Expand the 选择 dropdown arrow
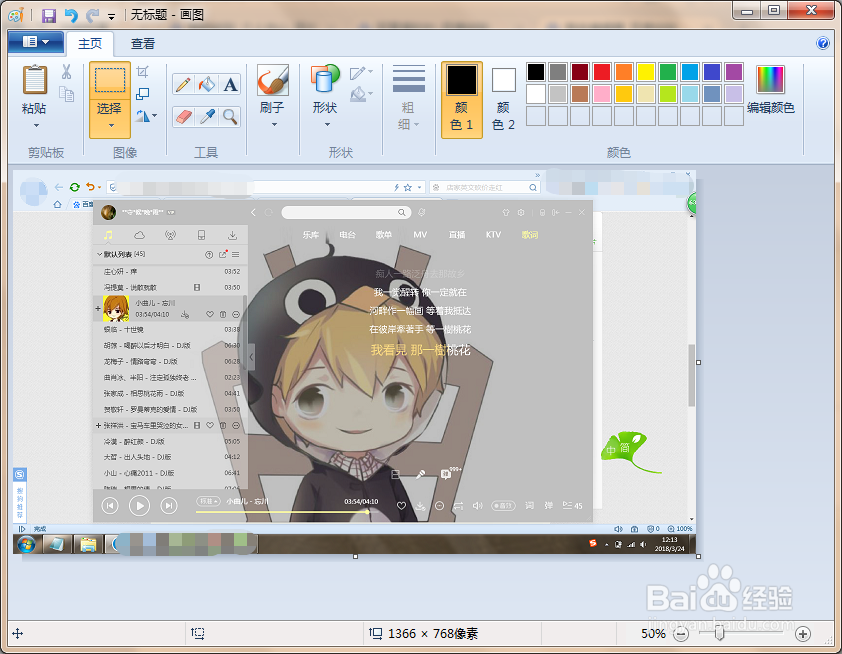 (x=111, y=126)
